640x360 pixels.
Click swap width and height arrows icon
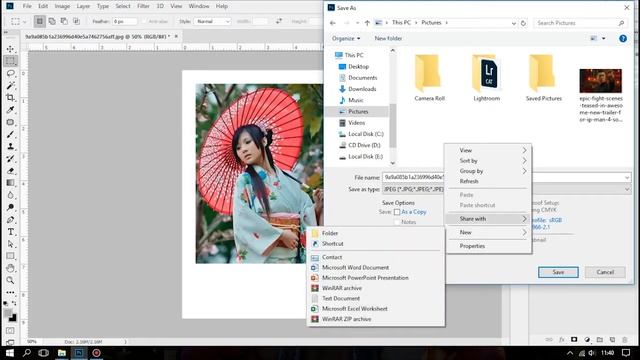(279, 21)
